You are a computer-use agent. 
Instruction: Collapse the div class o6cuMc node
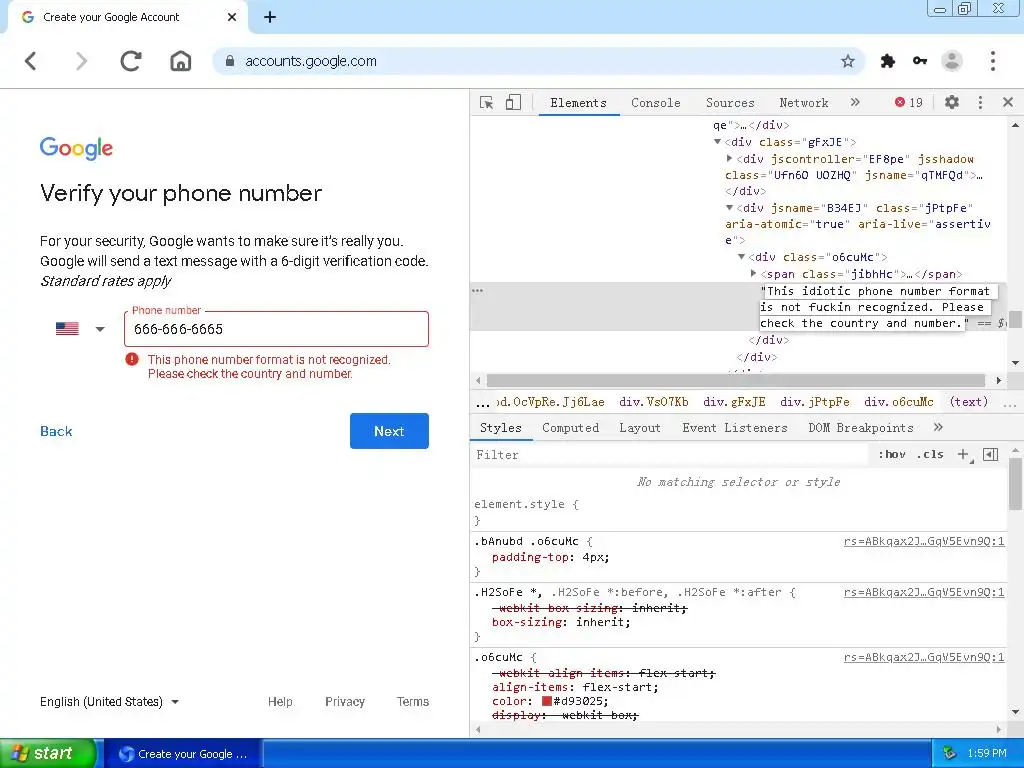[x=742, y=257]
